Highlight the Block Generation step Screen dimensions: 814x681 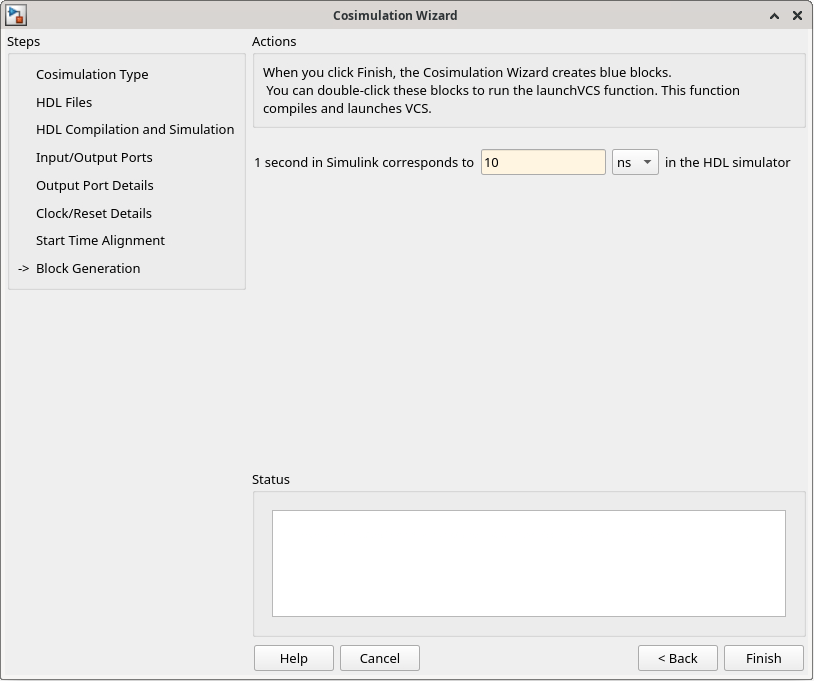[x=88, y=268]
